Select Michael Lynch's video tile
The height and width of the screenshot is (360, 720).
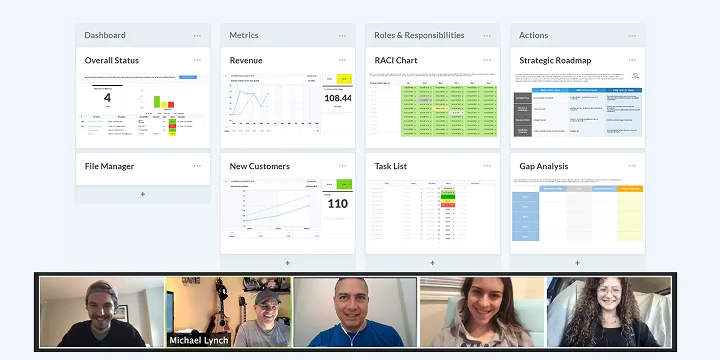pos(228,312)
